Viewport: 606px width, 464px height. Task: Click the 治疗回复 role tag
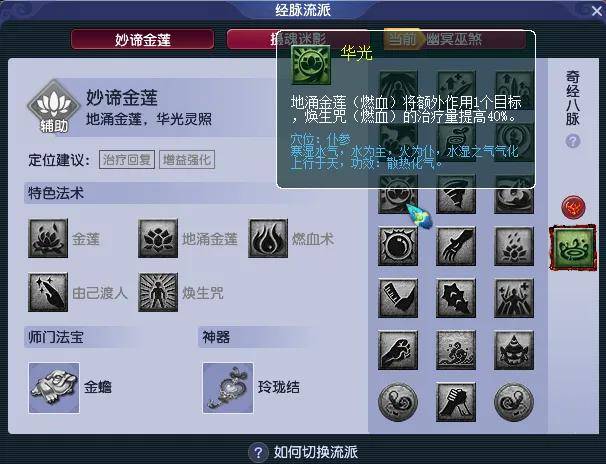(x=127, y=160)
